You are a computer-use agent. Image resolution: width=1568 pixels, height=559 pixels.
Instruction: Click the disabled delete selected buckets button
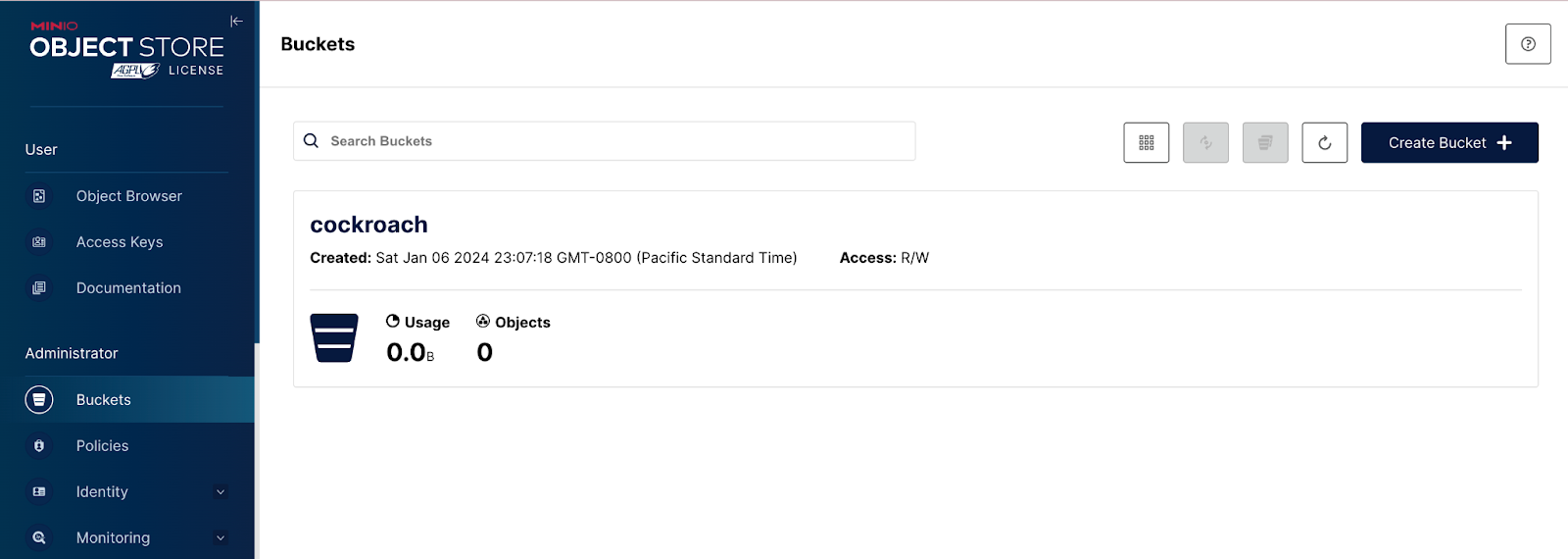(1265, 143)
